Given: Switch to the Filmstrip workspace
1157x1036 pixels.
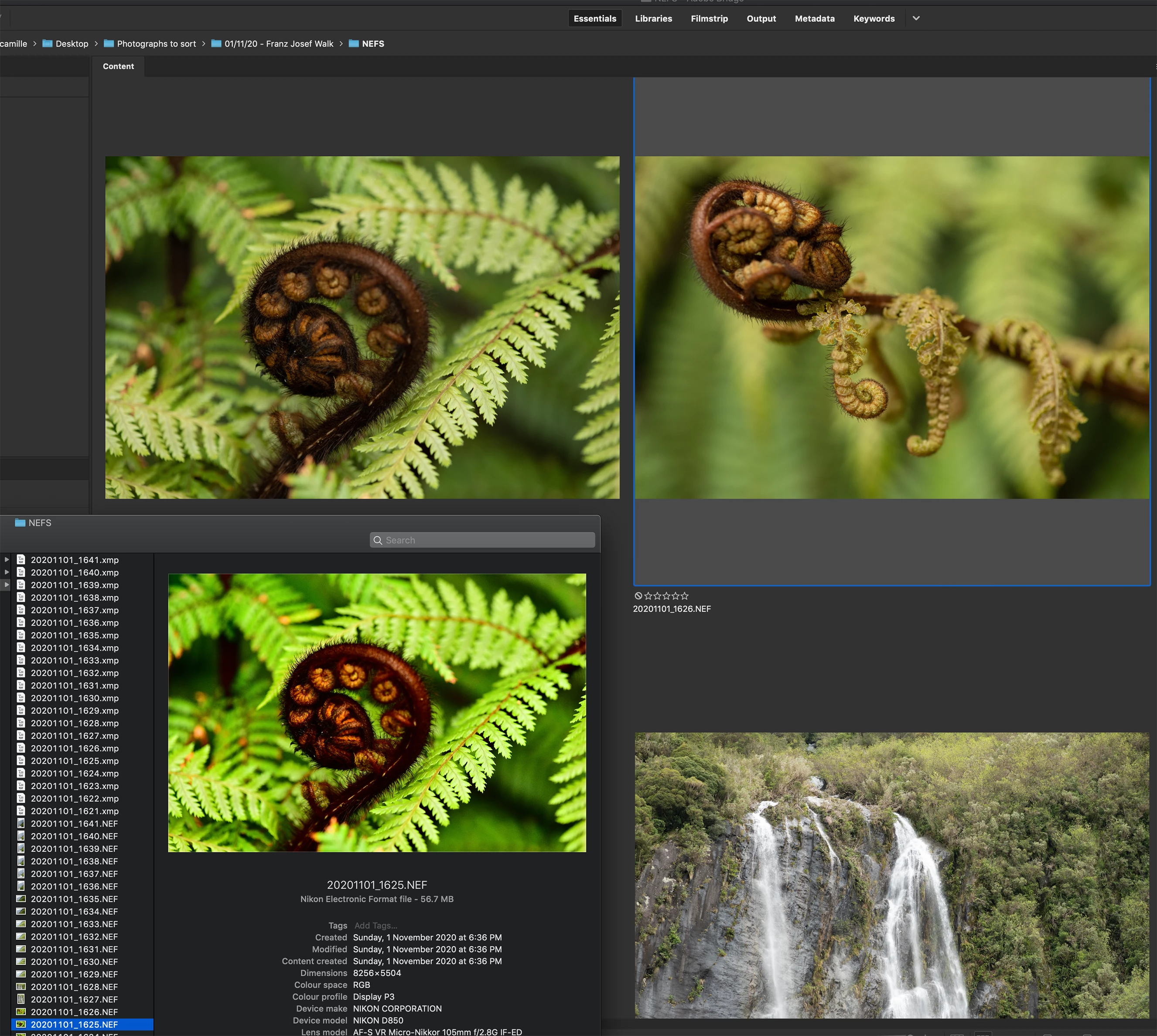Looking at the screenshot, I should [x=709, y=19].
